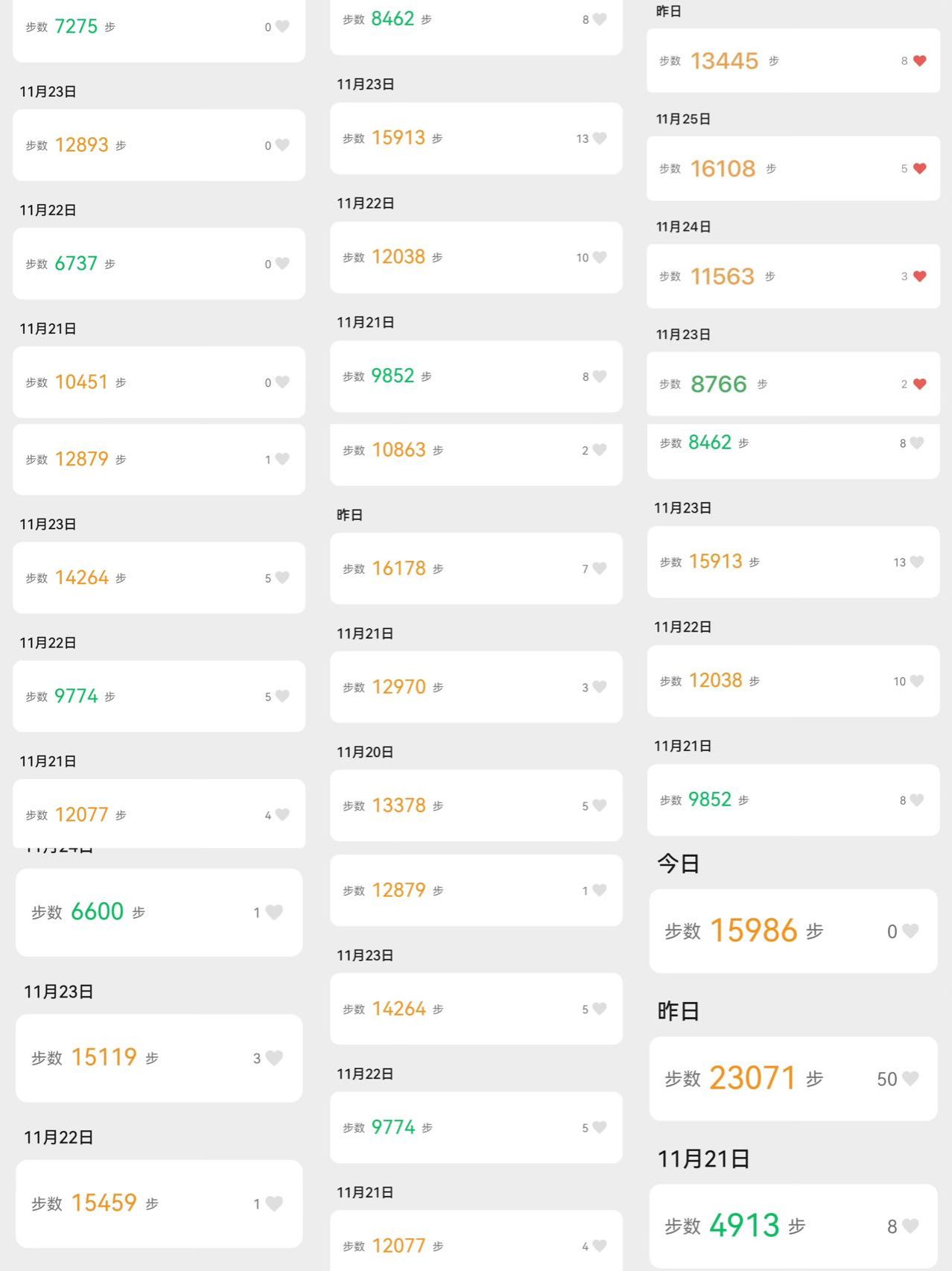Image resolution: width=952 pixels, height=1271 pixels.
Task: Click the gray heart next to 6737 steps
Action: [282, 264]
